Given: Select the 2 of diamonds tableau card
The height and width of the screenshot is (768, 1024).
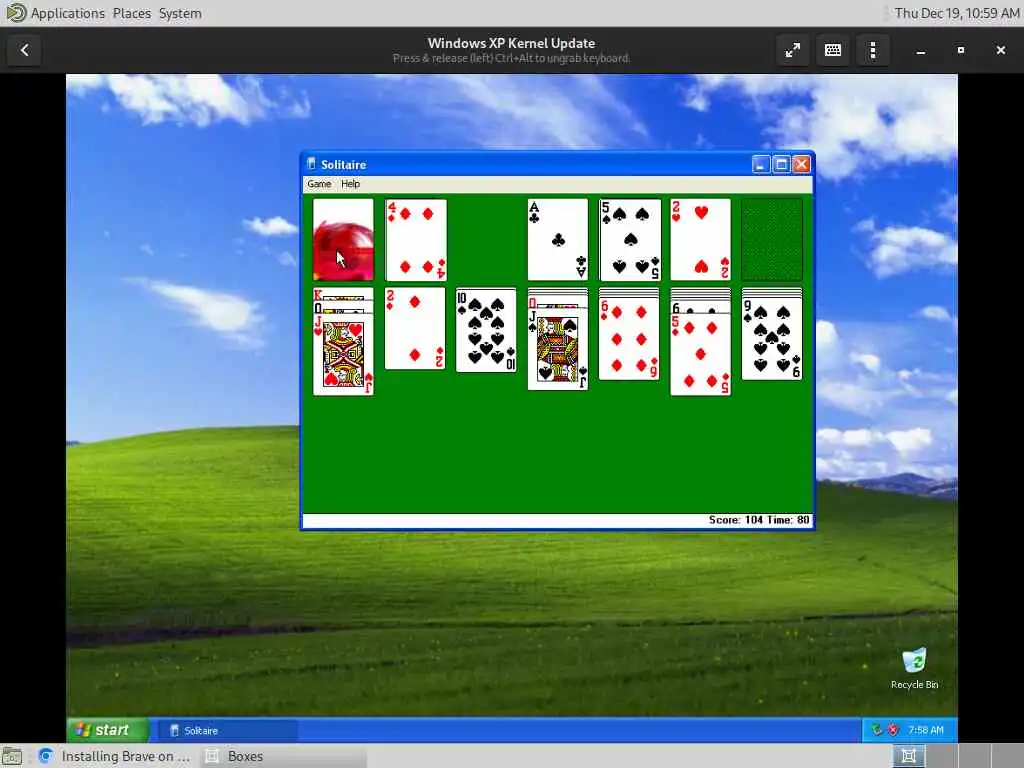Looking at the screenshot, I should [415, 328].
